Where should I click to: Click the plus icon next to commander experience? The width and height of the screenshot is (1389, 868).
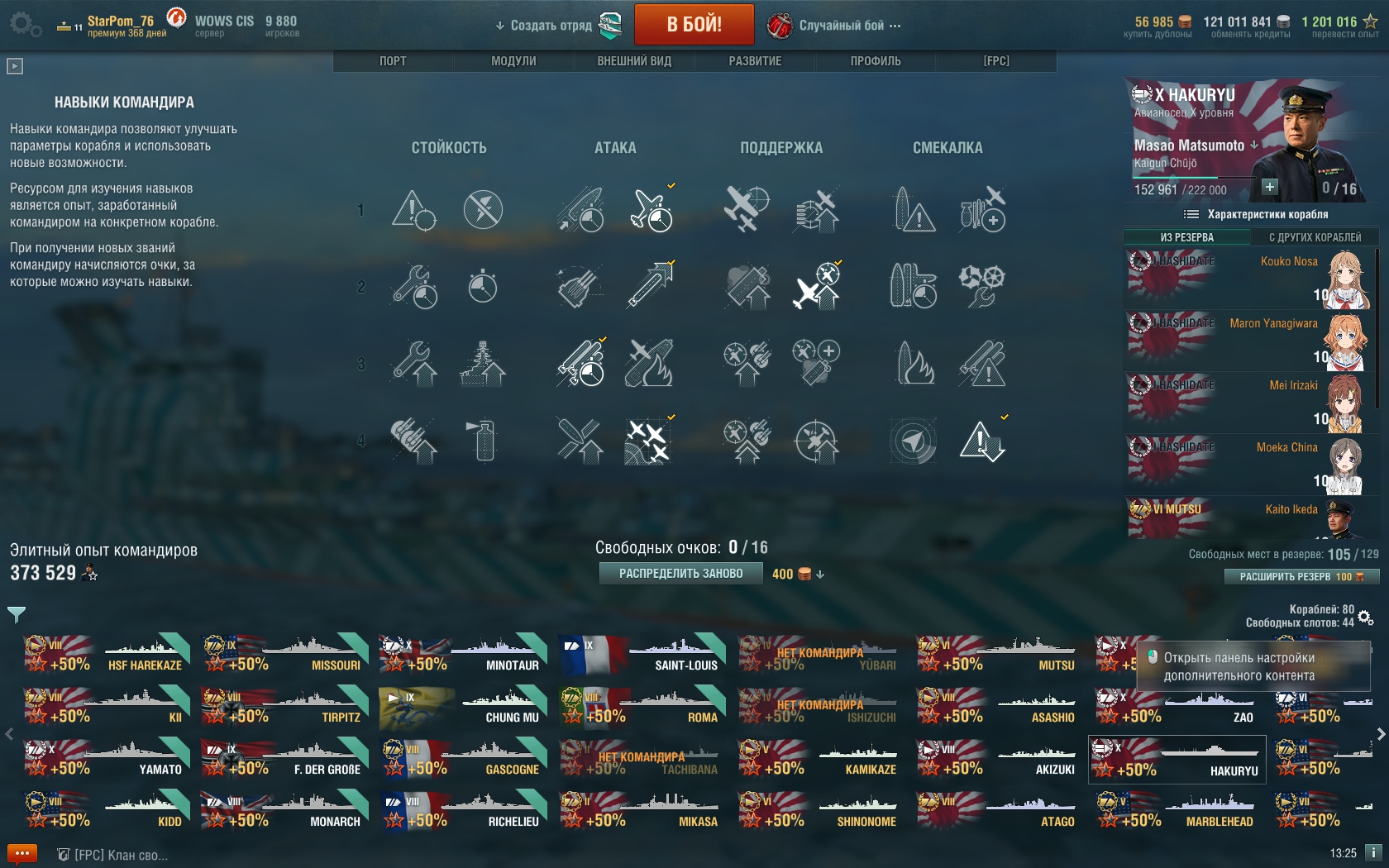[x=1269, y=187]
